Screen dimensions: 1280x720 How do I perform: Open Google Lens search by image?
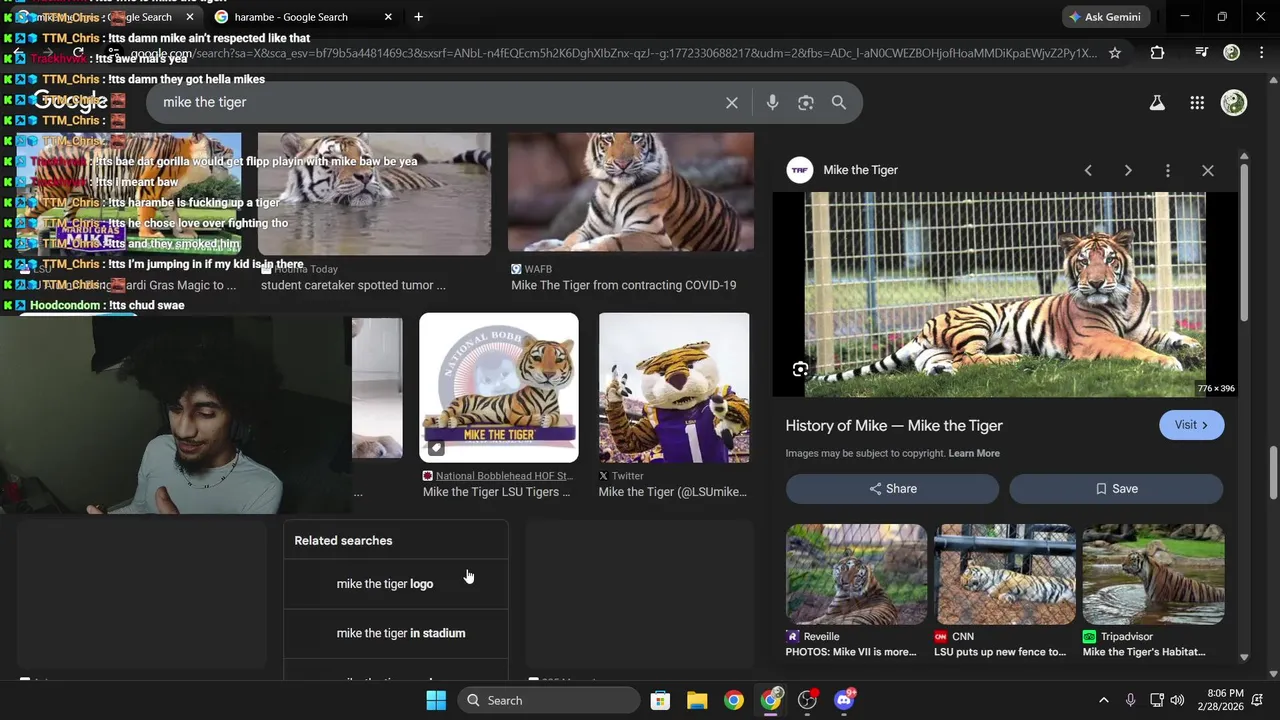806,103
